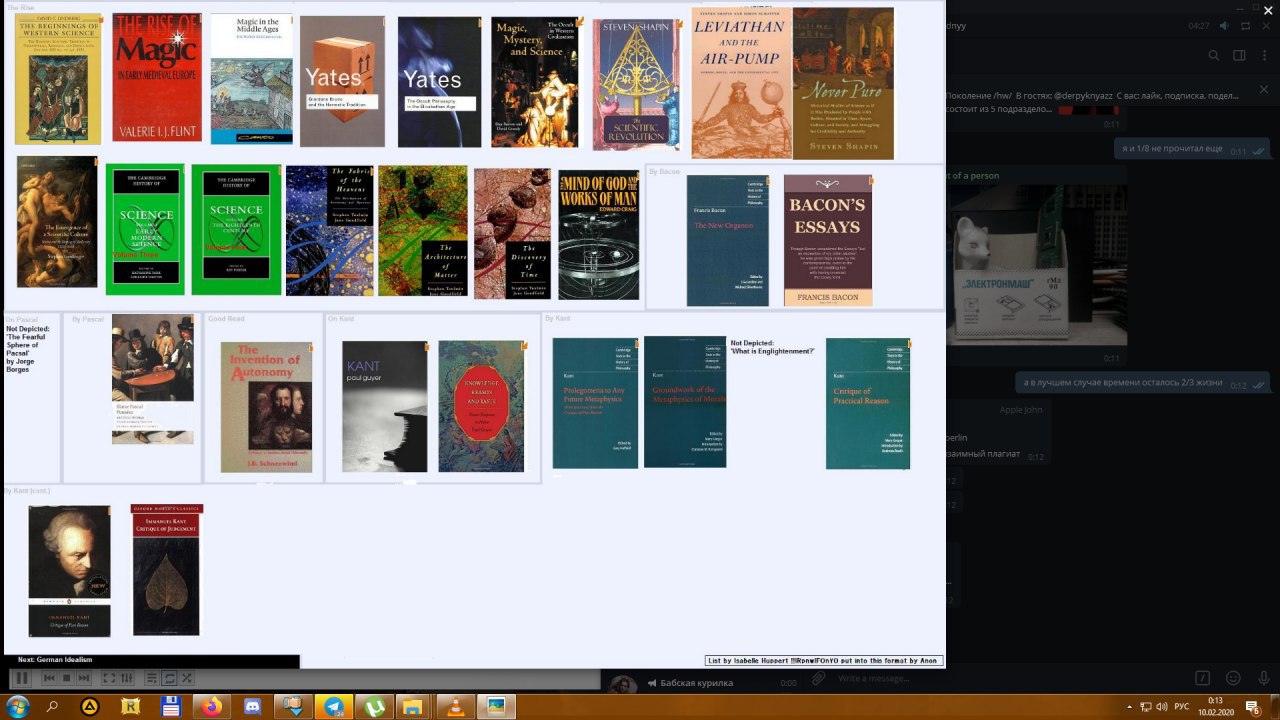
Task: Switch to Telegram on the taskbar
Action: tap(333, 706)
